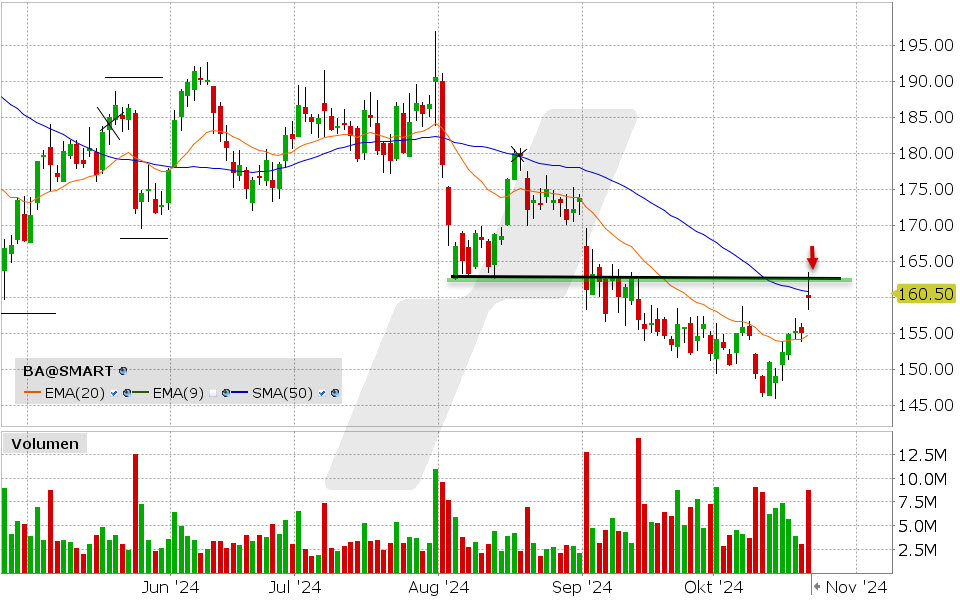
Task: Click the Sep '24 date label
Action: 582,588
